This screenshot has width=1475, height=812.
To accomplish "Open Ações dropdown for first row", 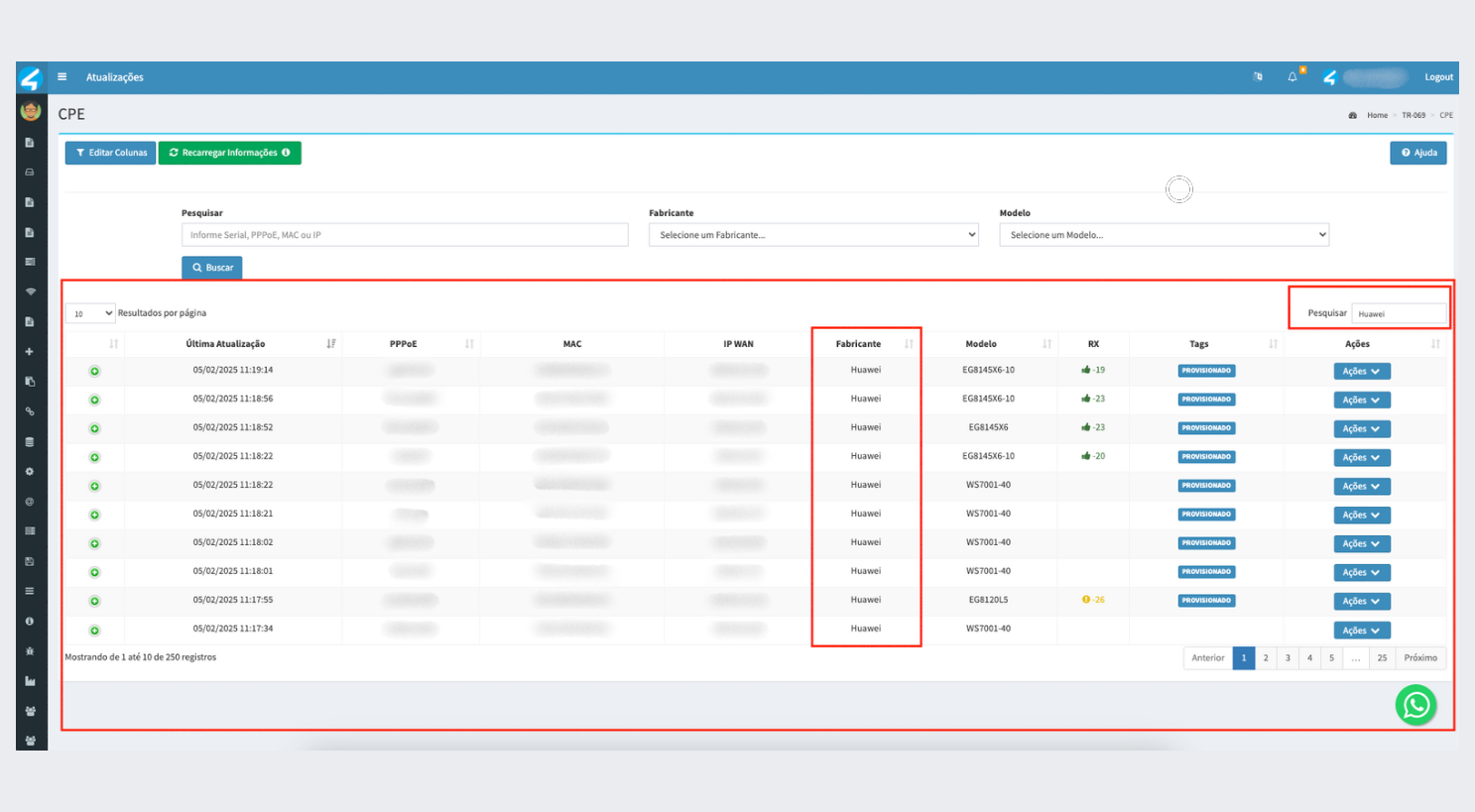I will coord(1361,372).
